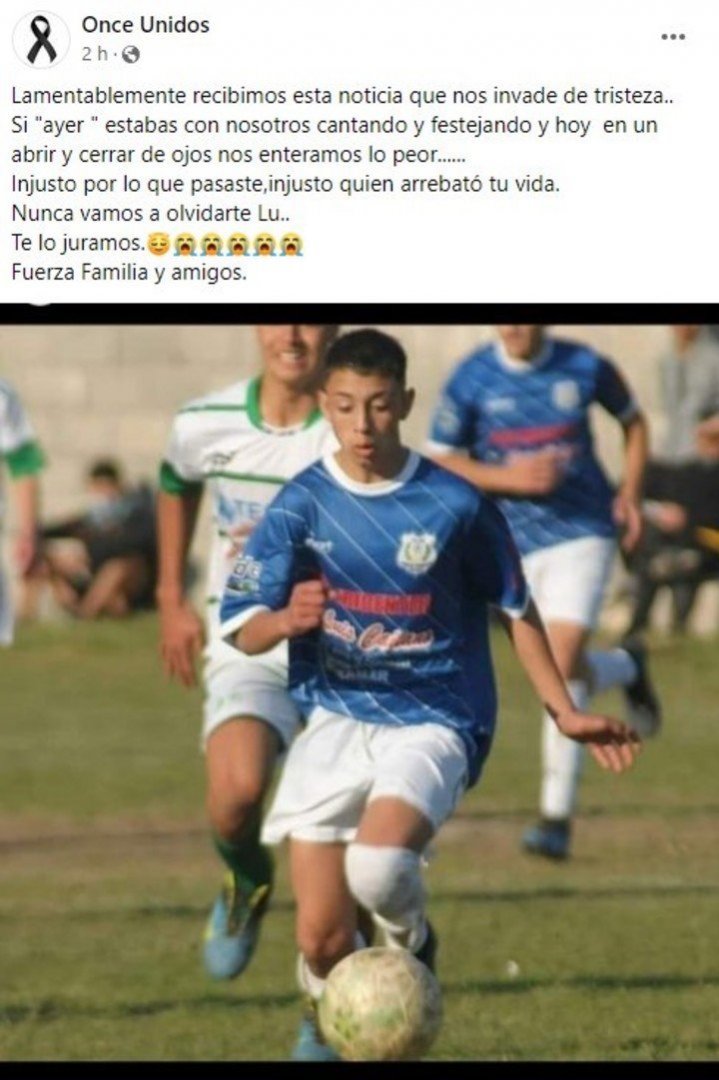Click the first crying emoji in the post
This screenshot has width=719, height=1080.
coord(185,243)
